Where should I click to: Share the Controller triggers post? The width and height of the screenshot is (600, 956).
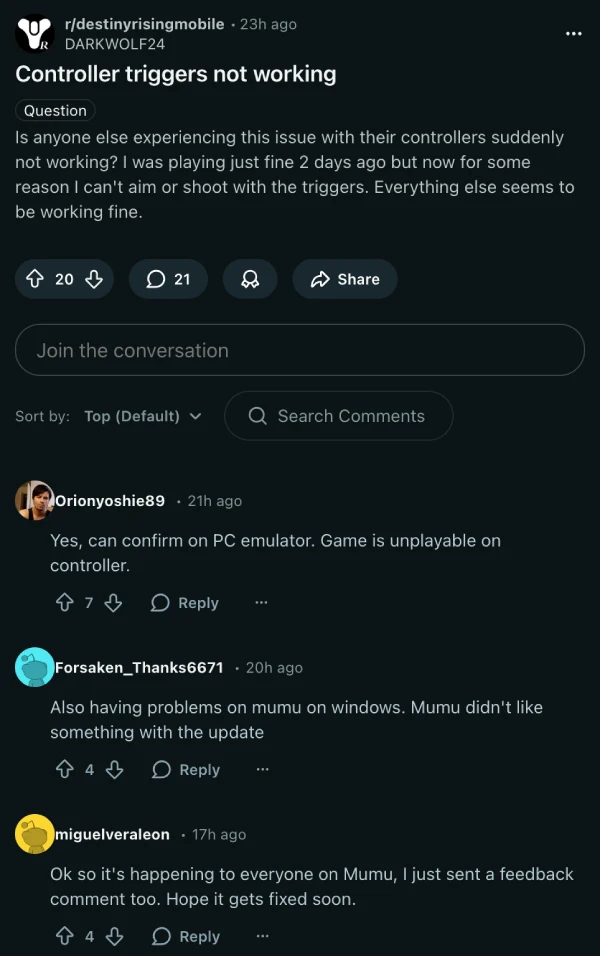pos(344,279)
